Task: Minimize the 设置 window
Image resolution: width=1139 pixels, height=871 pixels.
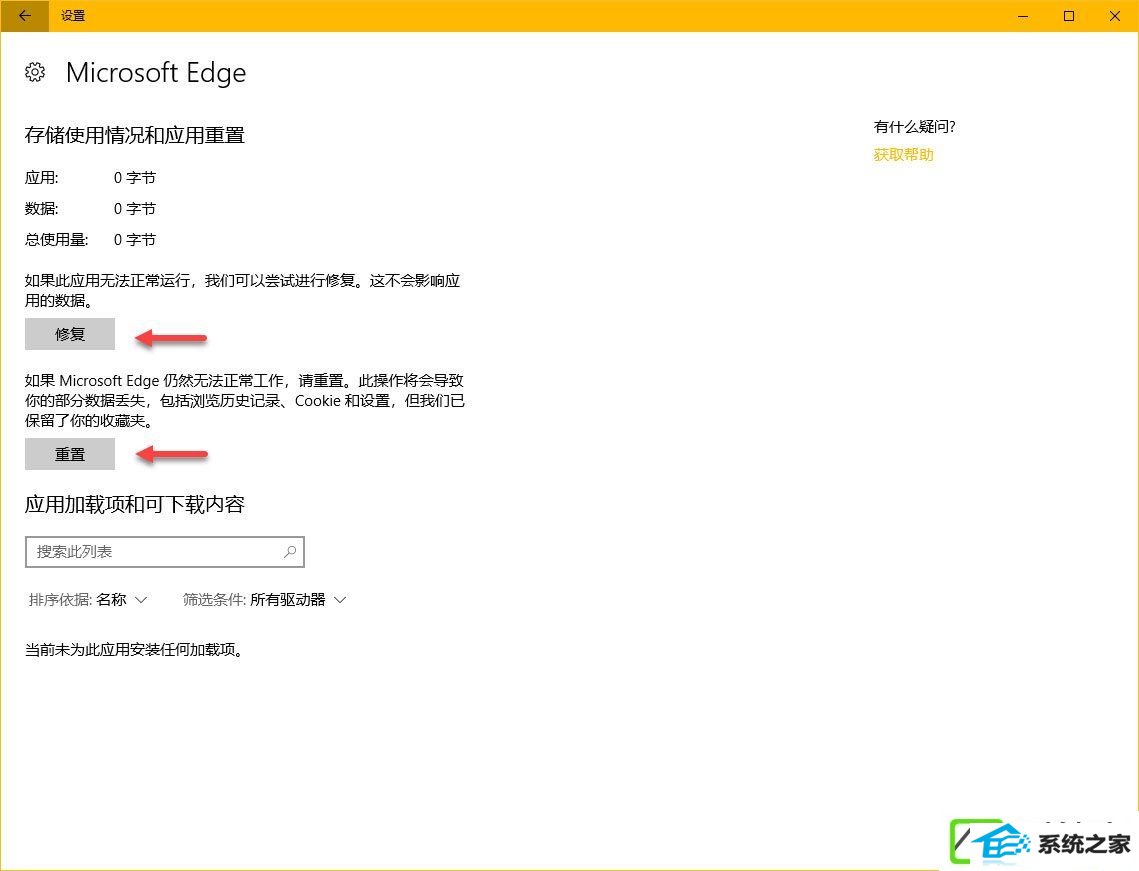Action: [1023, 16]
